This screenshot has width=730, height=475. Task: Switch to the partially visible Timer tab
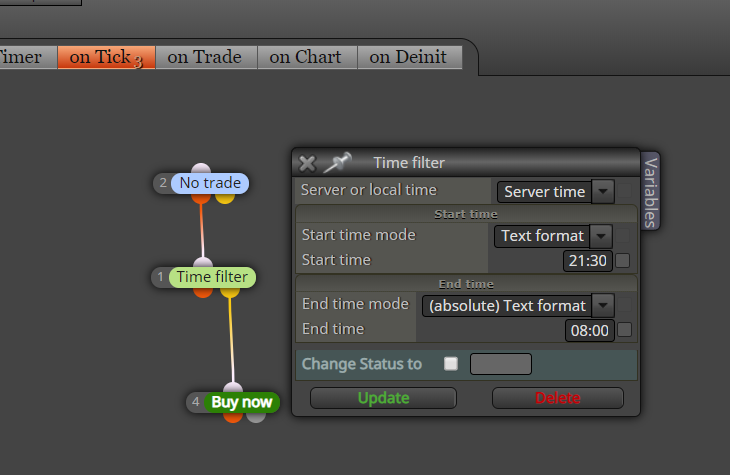(28, 57)
